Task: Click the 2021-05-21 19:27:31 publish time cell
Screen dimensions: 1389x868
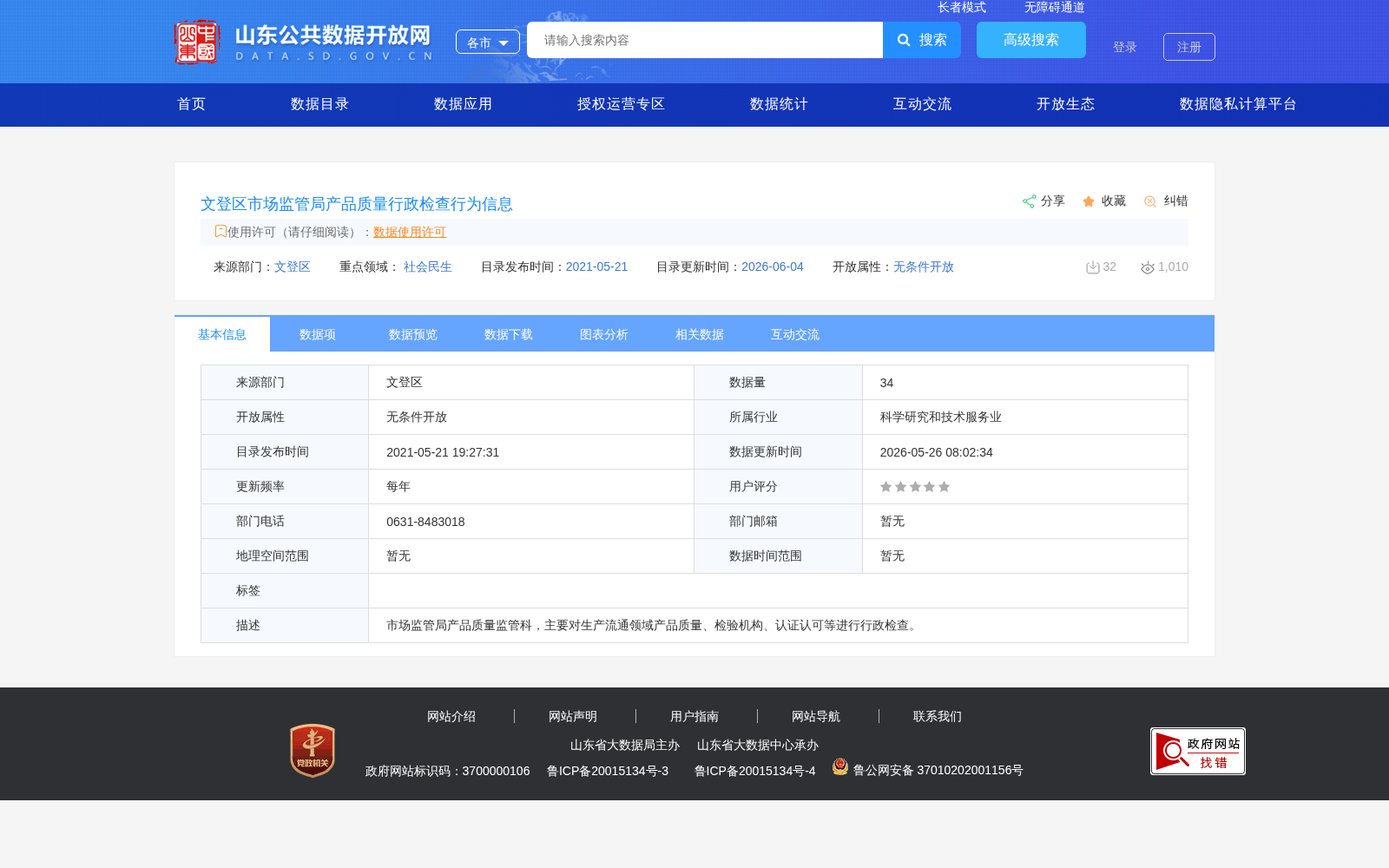Action: point(531,452)
